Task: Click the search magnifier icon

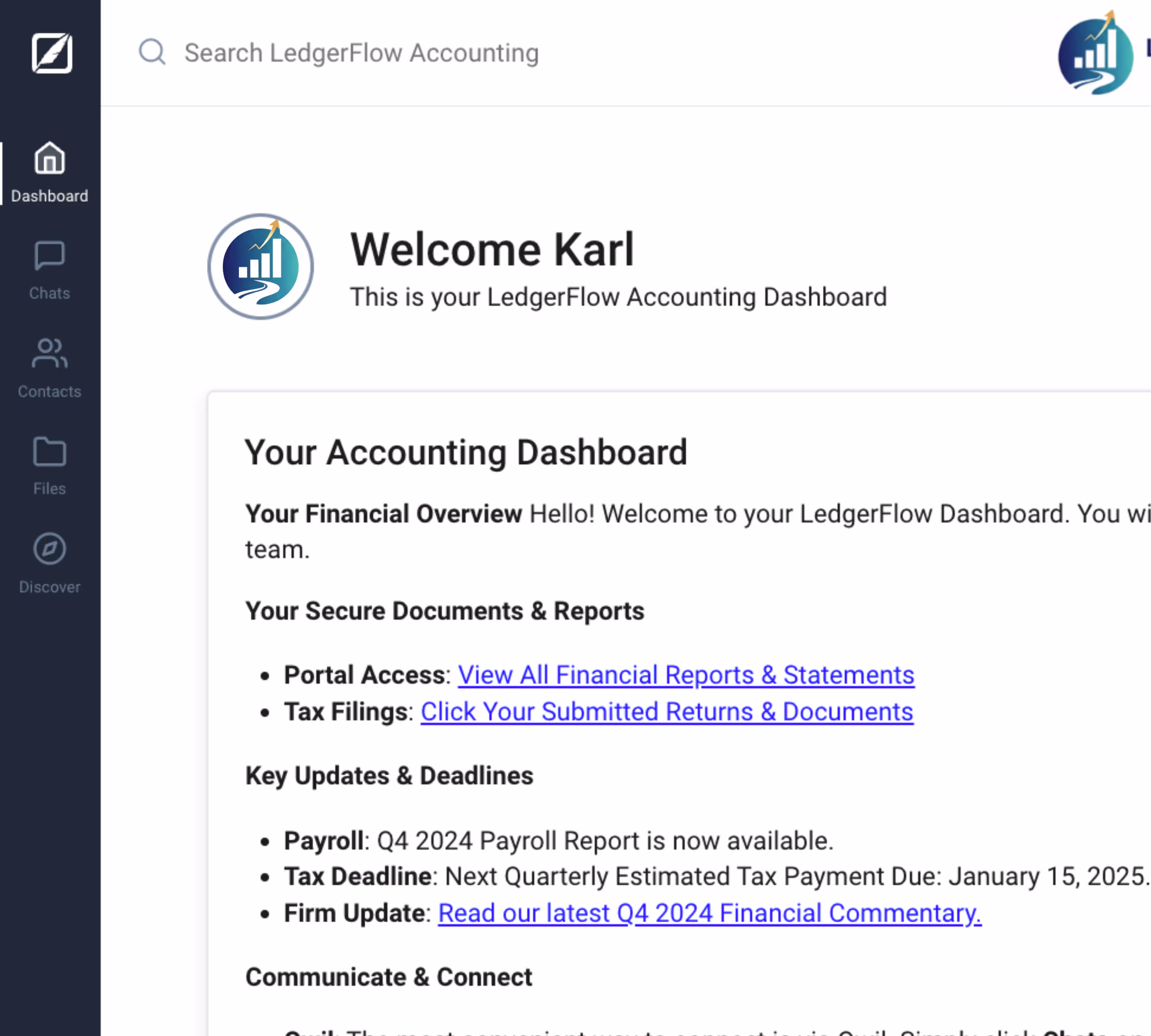Action: click(x=152, y=52)
